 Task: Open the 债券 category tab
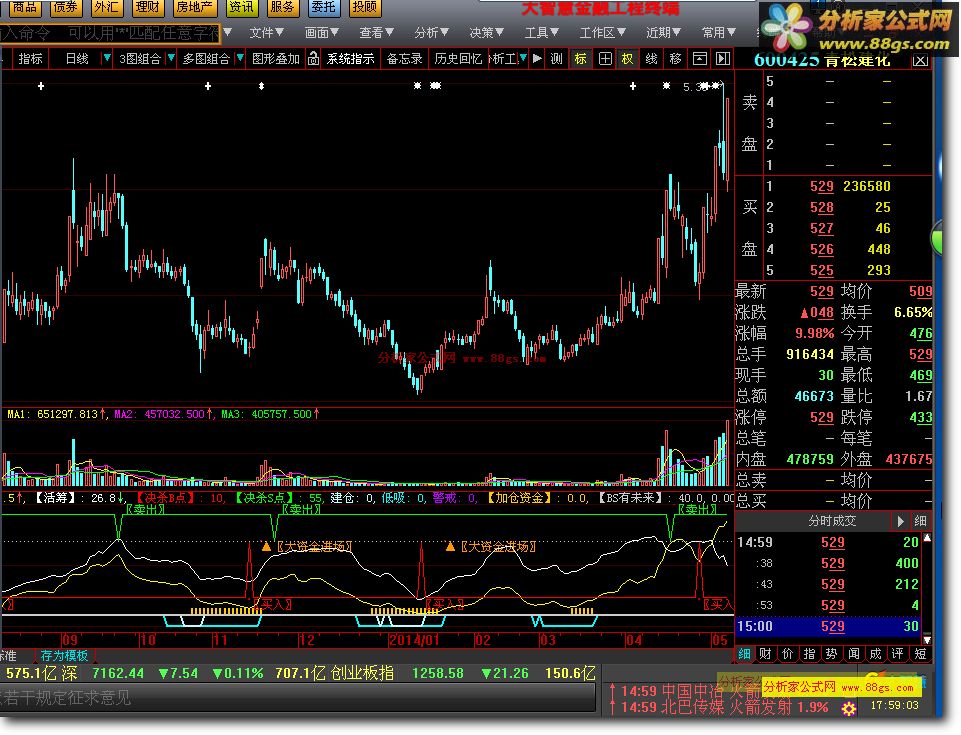(x=65, y=7)
